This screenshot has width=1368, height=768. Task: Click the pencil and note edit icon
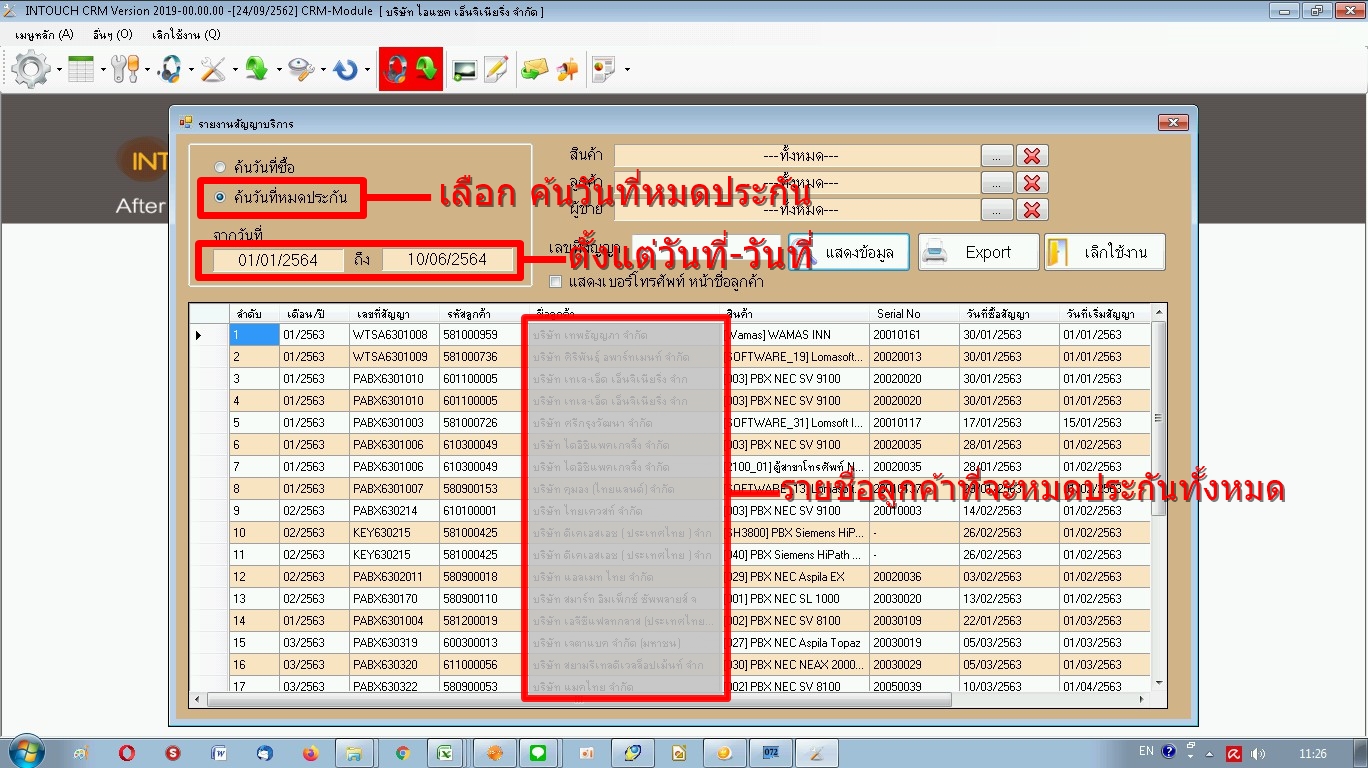pos(496,69)
